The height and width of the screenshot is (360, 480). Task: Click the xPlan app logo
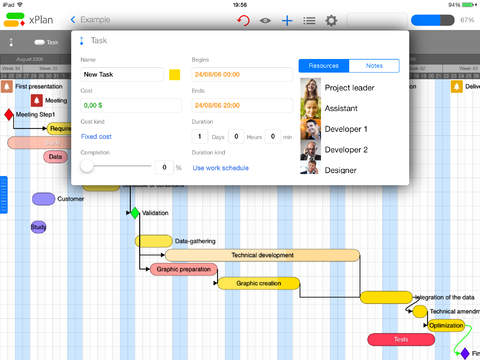(x=14, y=20)
